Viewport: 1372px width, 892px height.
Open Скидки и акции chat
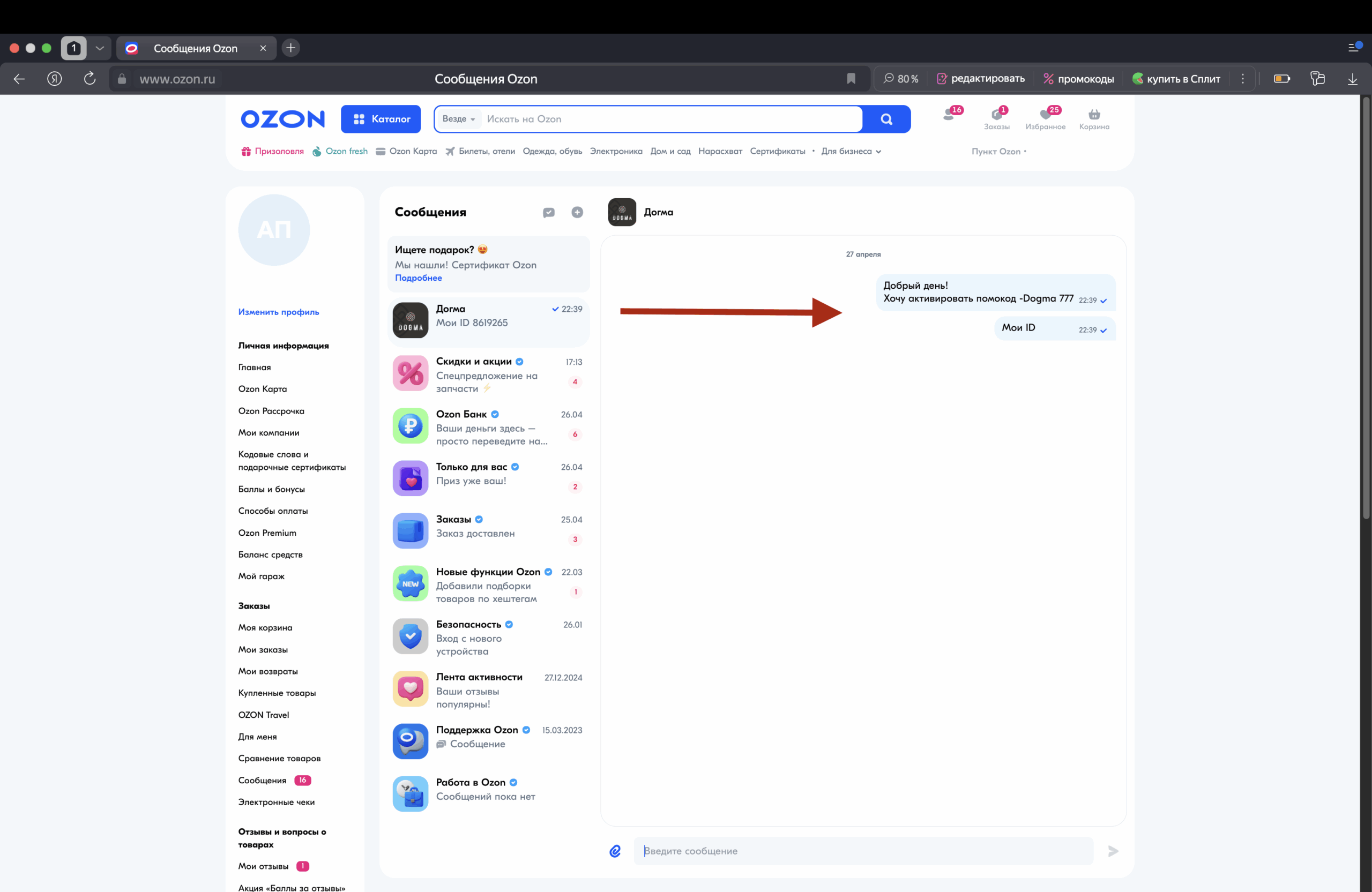488,373
